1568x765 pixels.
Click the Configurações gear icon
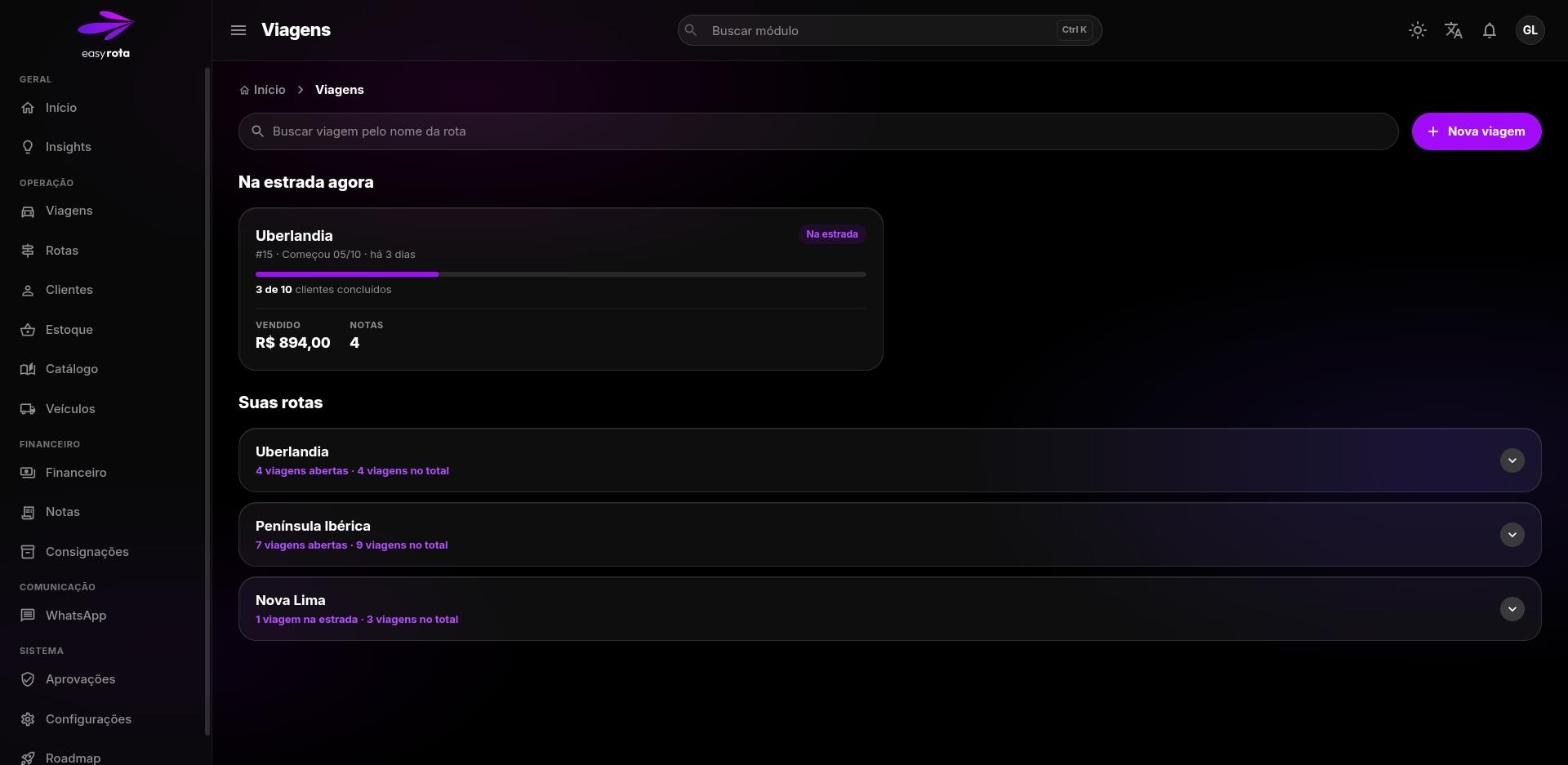click(x=28, y=719)
